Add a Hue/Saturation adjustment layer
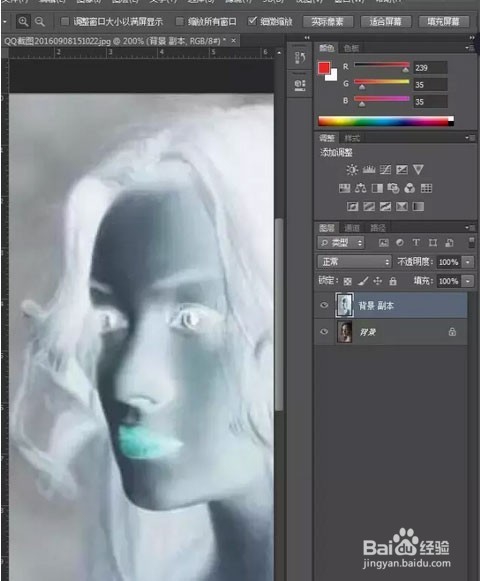The image size is (480, 581). (344, 188)
